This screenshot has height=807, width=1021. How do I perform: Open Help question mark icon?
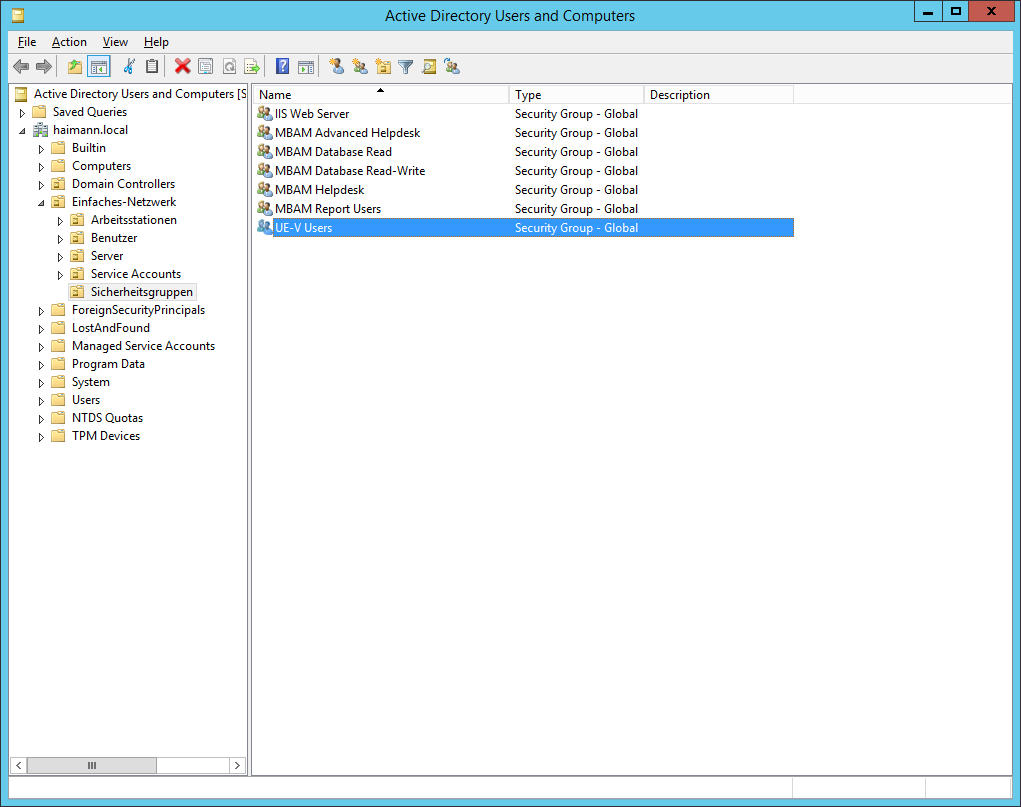[283, 66]
